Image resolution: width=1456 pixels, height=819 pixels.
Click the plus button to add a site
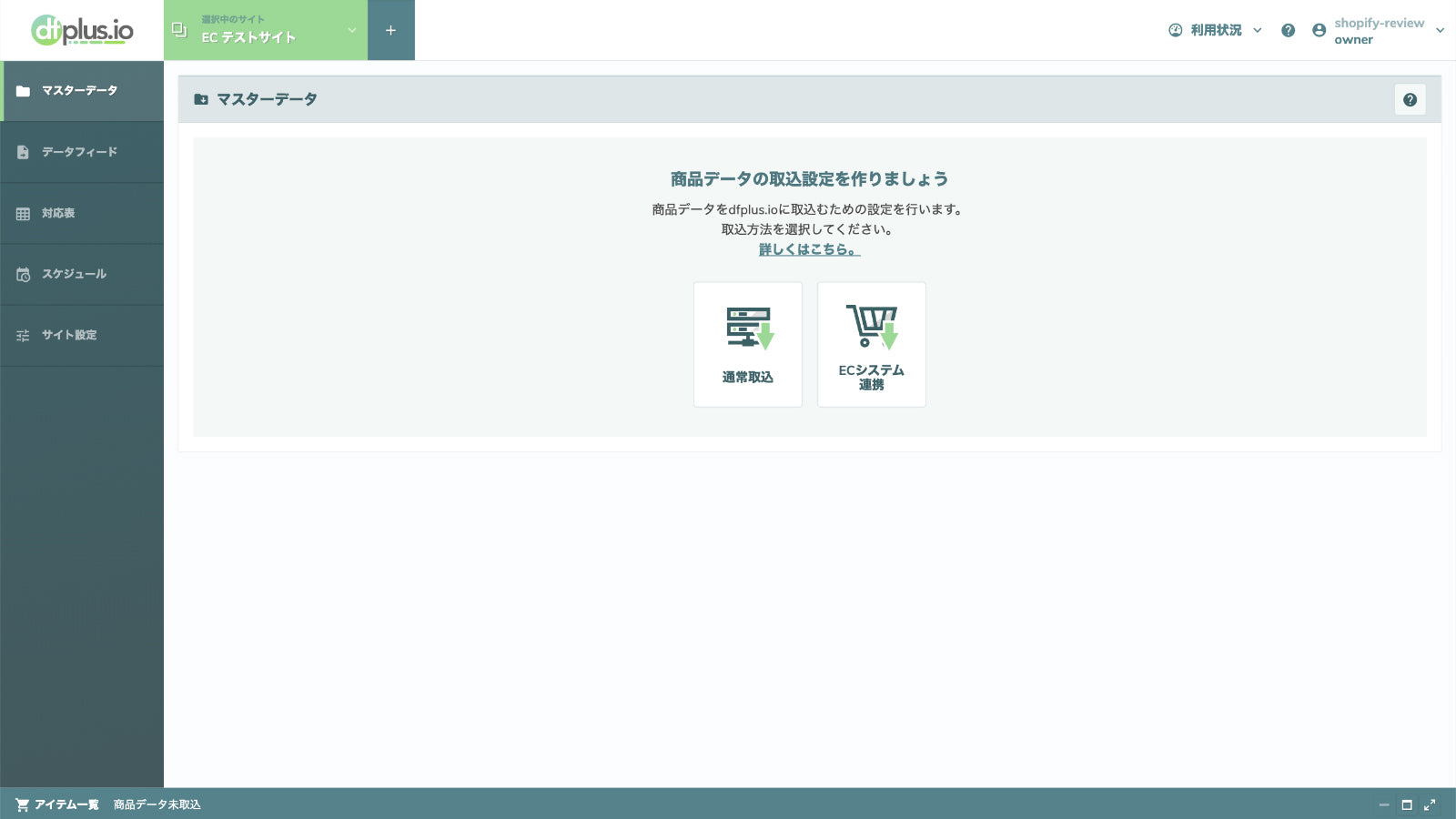click(x=390, y=30)
